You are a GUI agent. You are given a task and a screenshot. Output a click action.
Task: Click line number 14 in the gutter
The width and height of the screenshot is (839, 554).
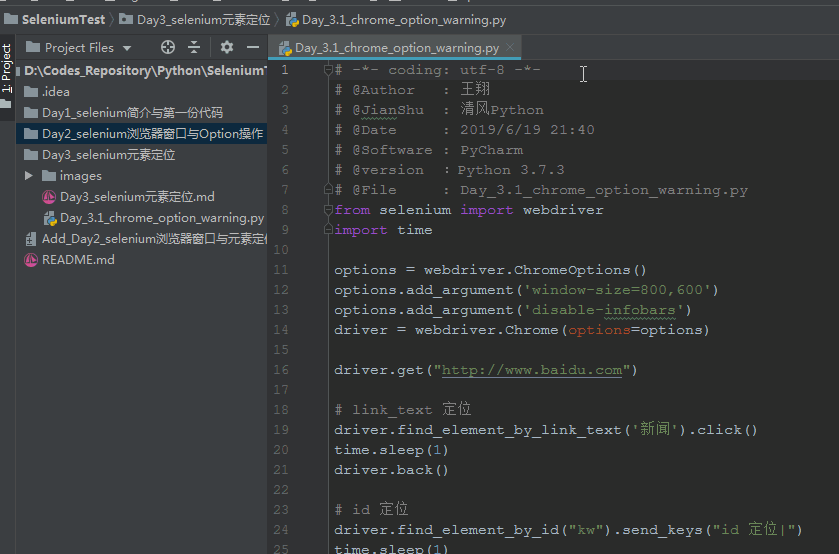(x=281, y=330)
